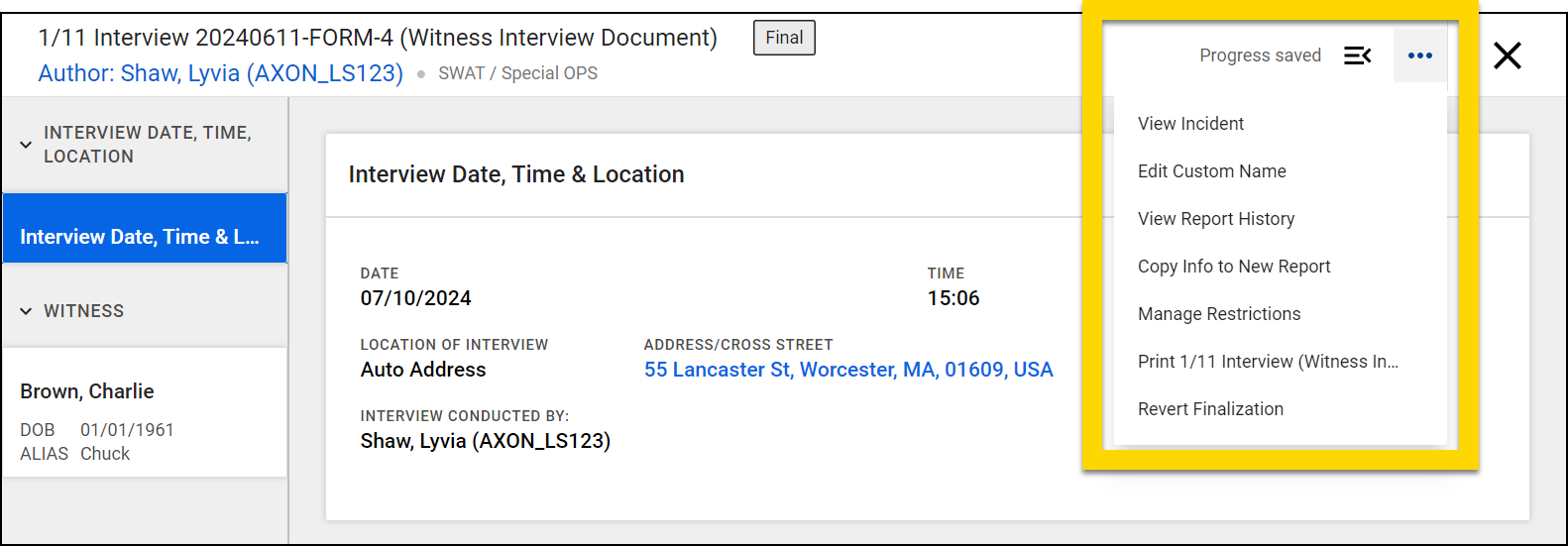1568x546 pixels.
Task: Choose Edit Custom Name menu option
Action: (x=1211, y=171)
